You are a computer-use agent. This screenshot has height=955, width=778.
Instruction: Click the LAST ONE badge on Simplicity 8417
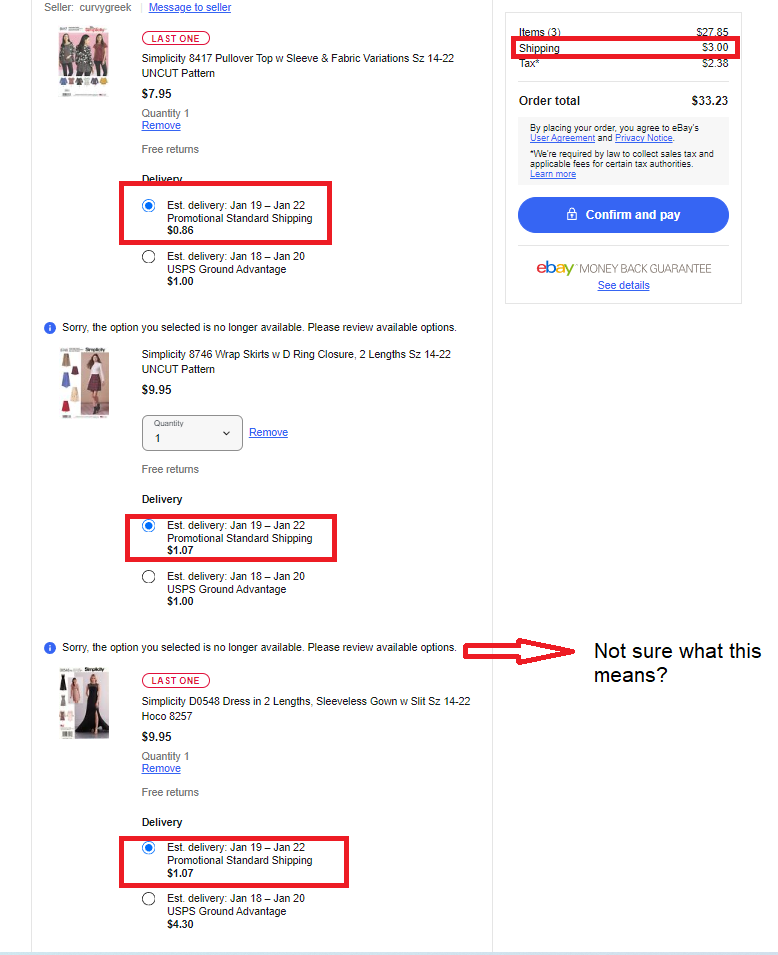click(175, 38)
